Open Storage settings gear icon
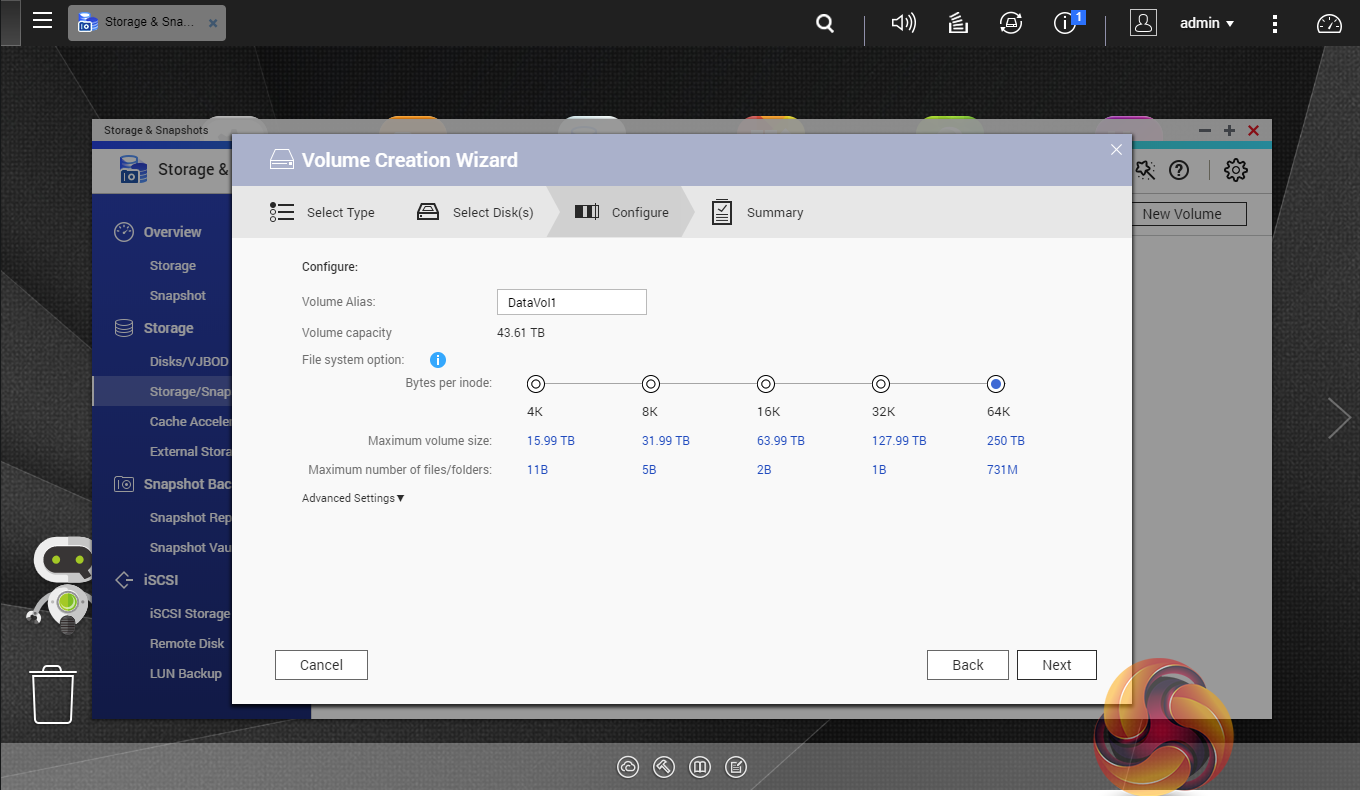This screenshot has height=796, width=1360. (1236, 170)
